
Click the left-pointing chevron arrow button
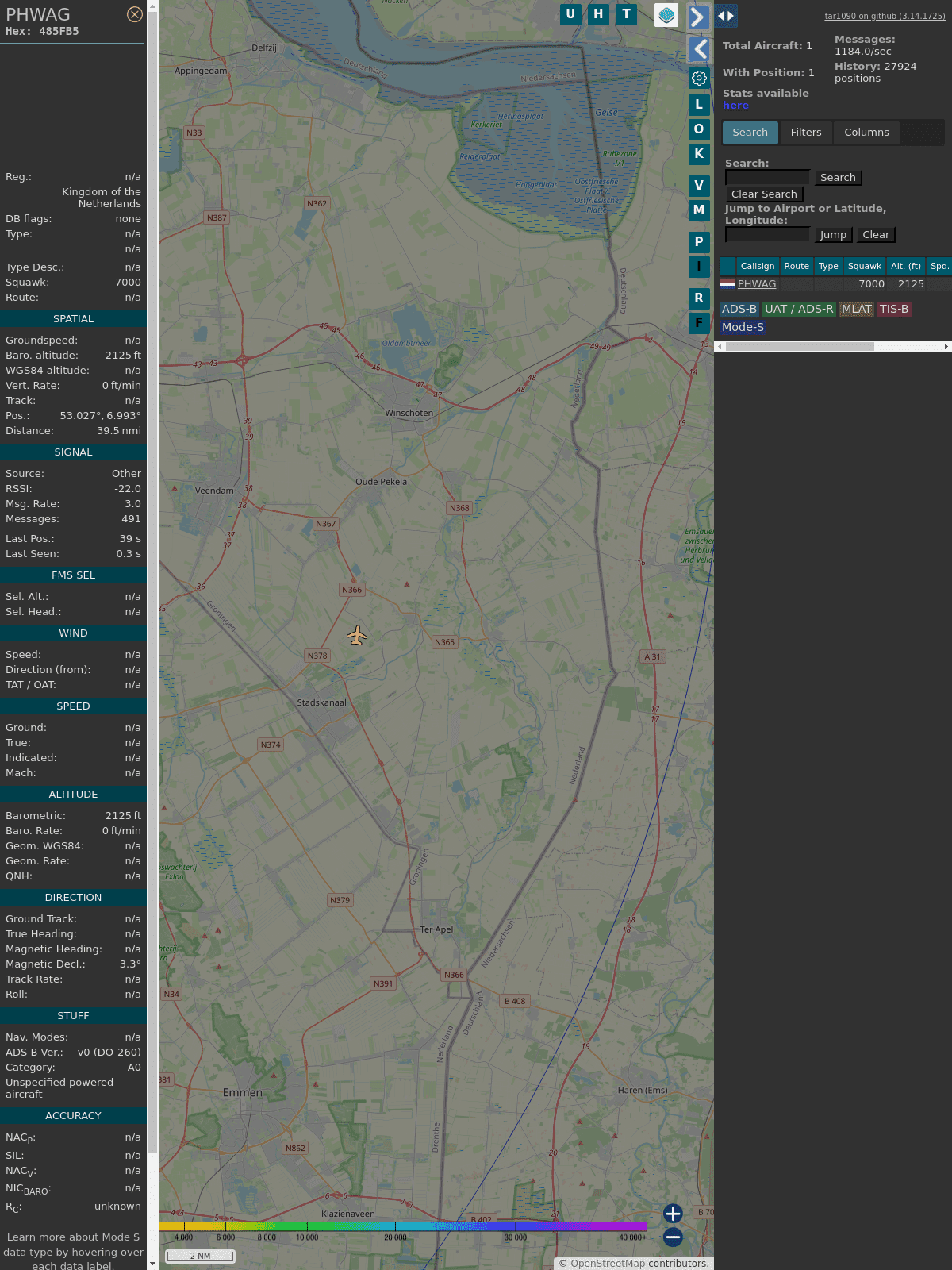[x=699, y=49]
